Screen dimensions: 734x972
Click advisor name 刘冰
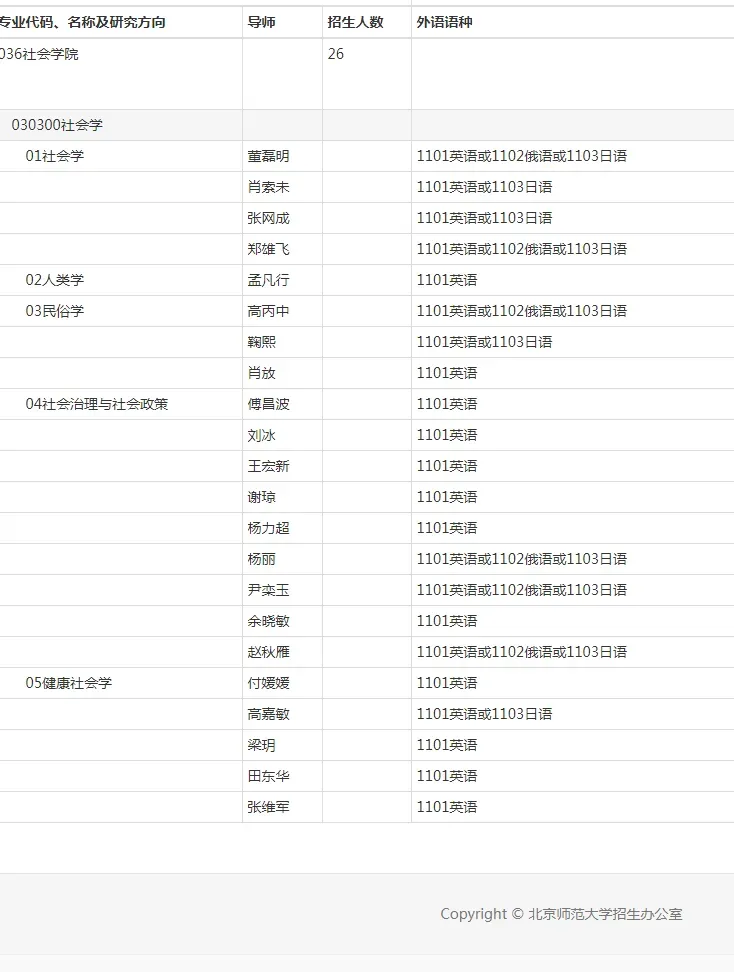tap(262, 435)
